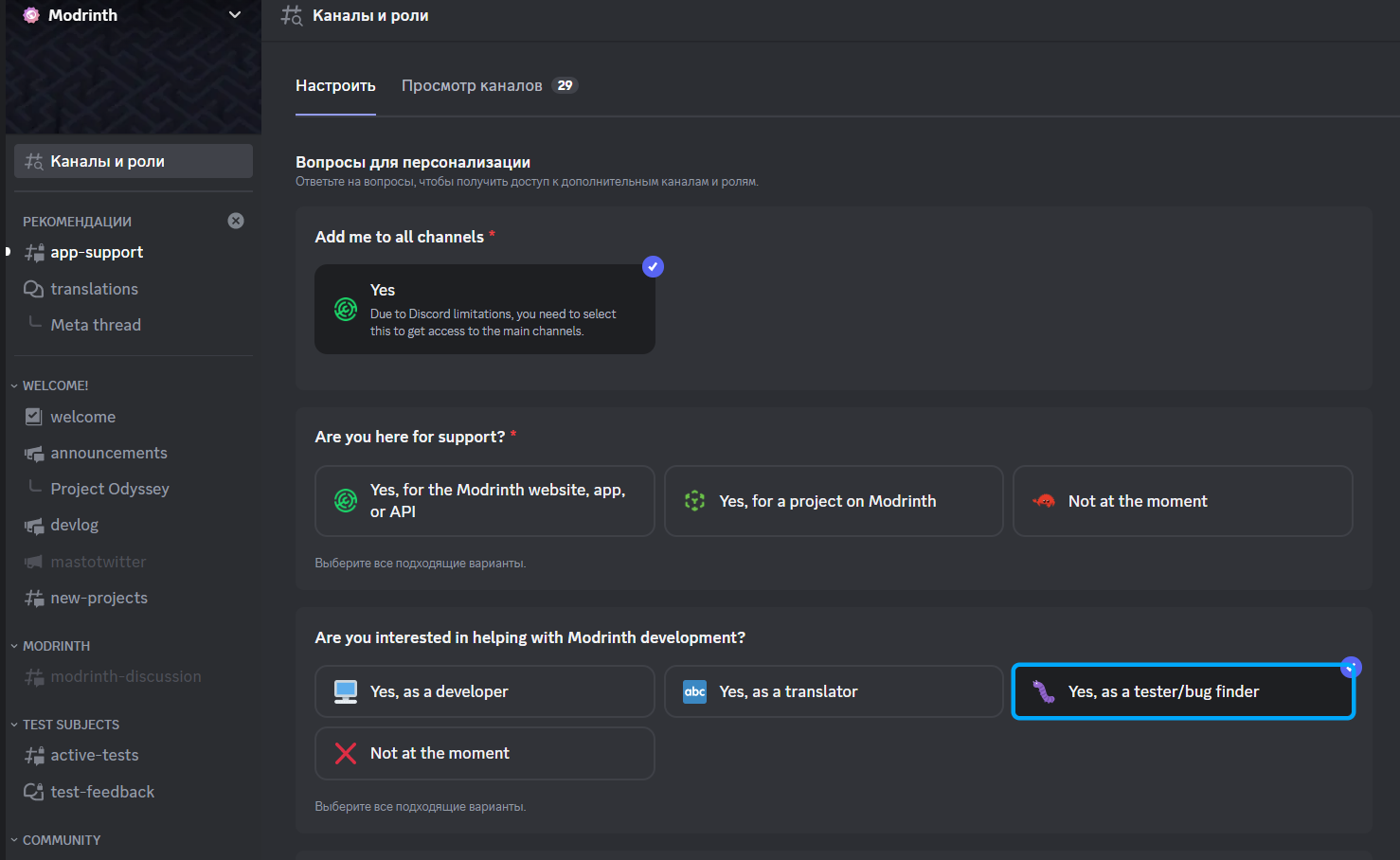Click the channel search icon in header
Viewport: 1400px width, 860px height.
292,15
